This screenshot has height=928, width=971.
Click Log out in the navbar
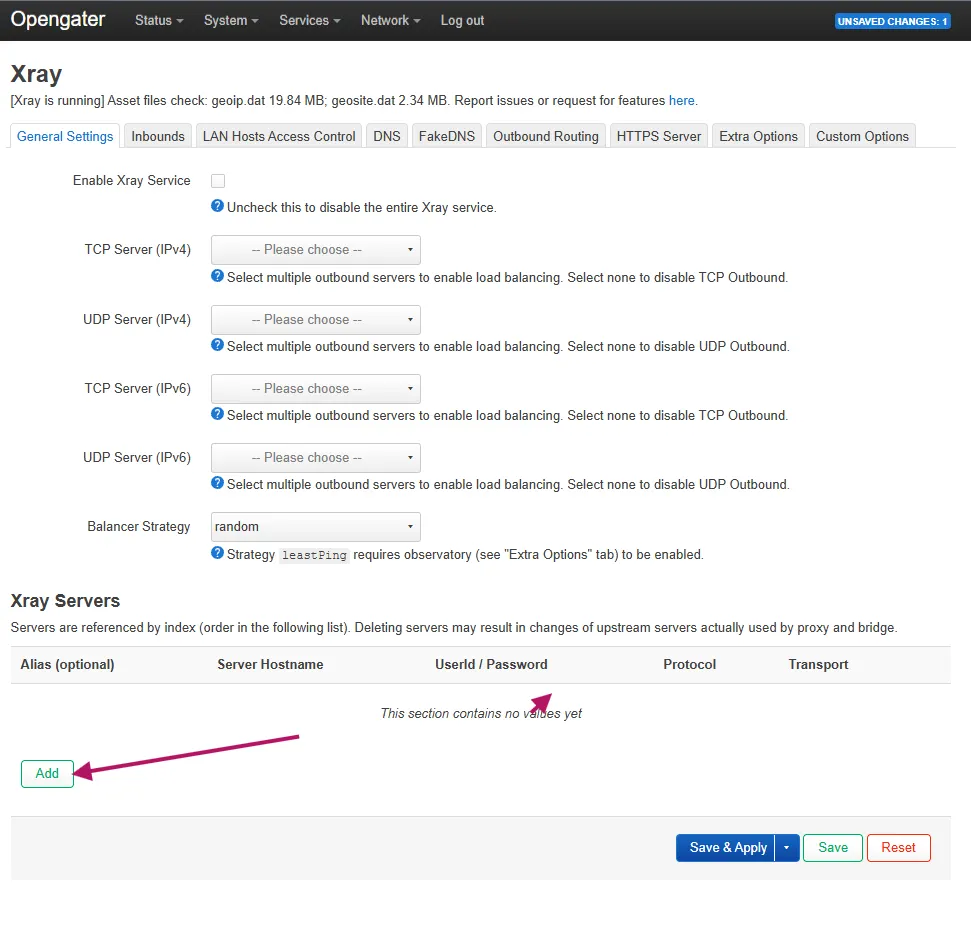462,20
